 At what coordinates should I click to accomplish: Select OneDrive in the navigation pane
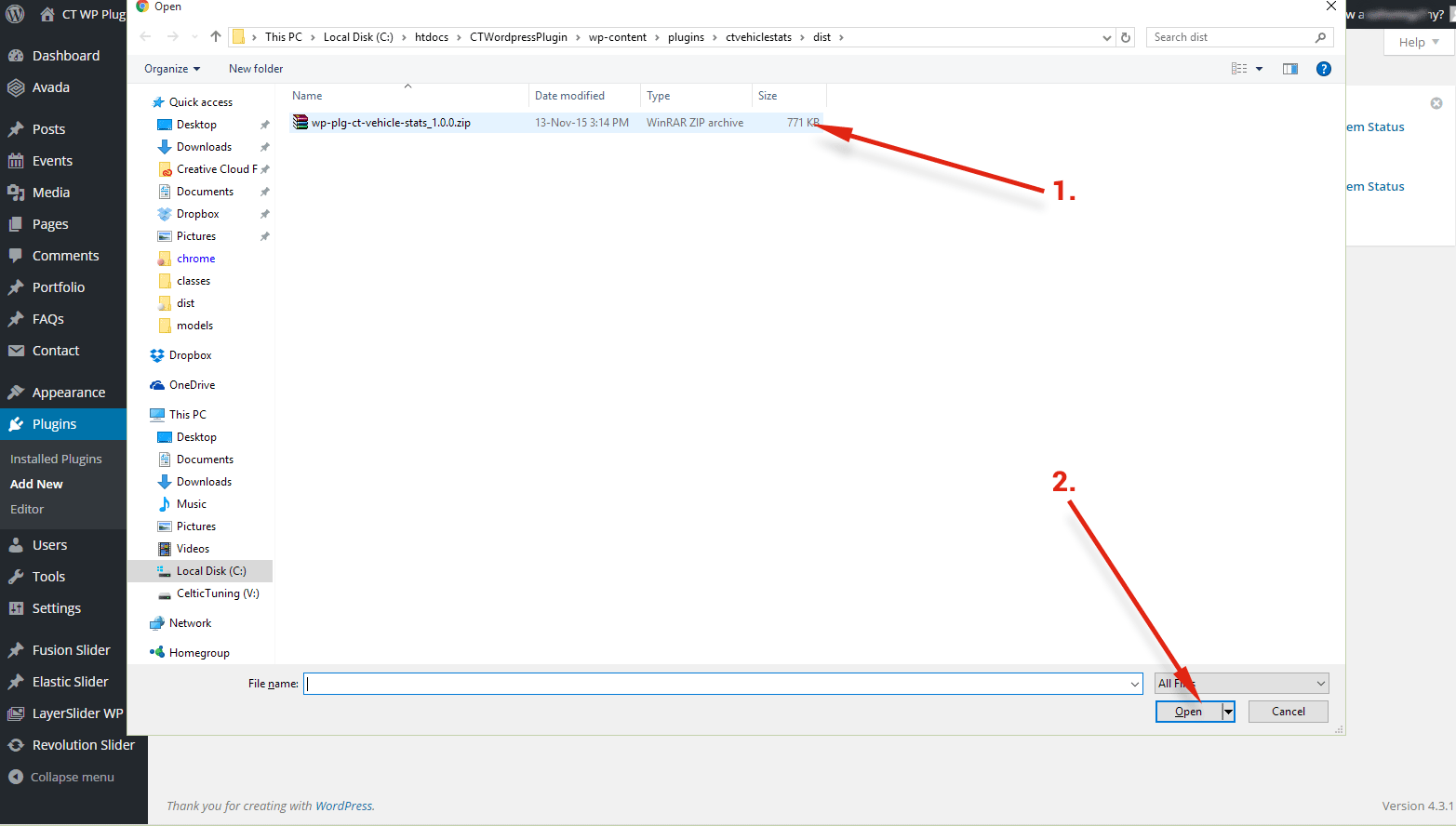click(x=192, y=385)
